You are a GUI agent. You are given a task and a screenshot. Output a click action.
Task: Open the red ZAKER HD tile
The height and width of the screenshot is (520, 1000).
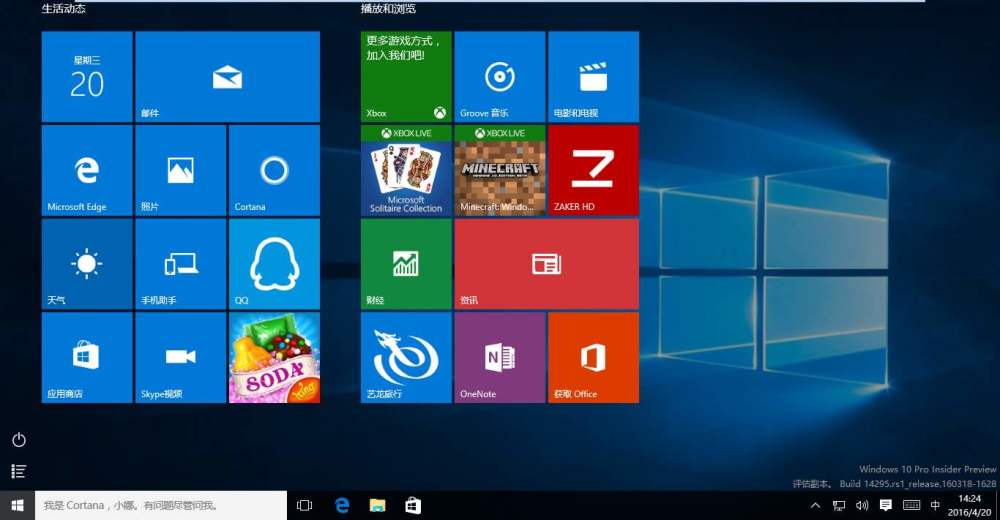point(594,170)
